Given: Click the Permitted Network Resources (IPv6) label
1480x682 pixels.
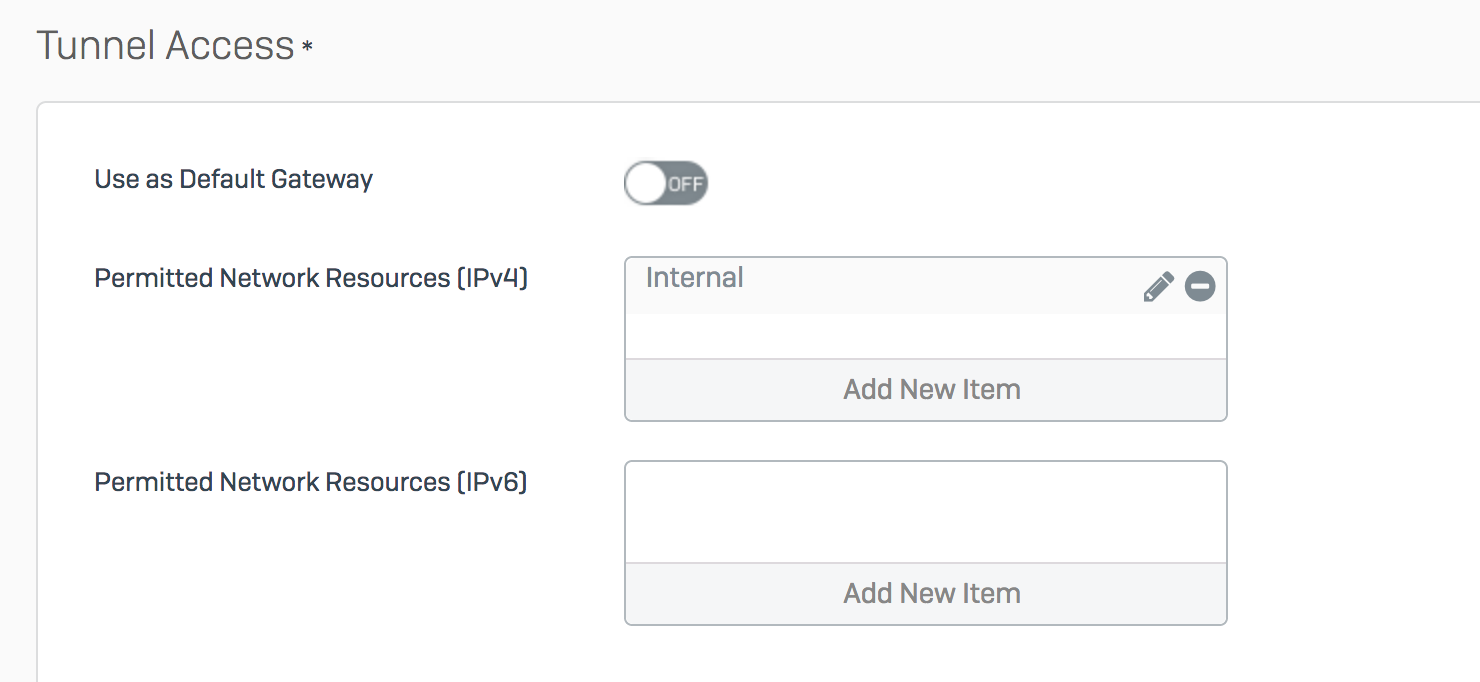Looking at the screenshot, I should point(311,482).
